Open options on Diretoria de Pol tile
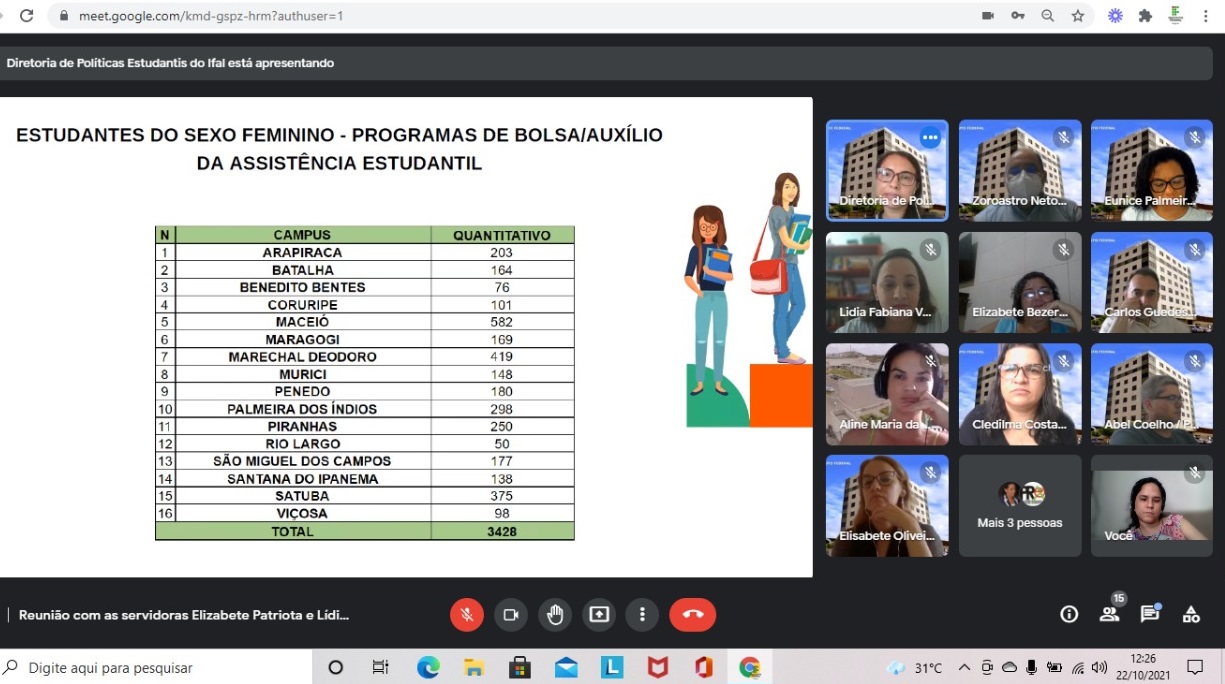This screenshot has height=684, width=1225. (x=930, y=138)
